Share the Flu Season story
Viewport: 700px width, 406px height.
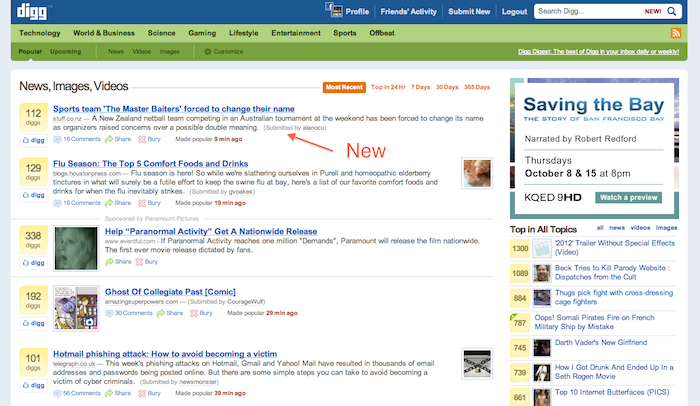118,203
